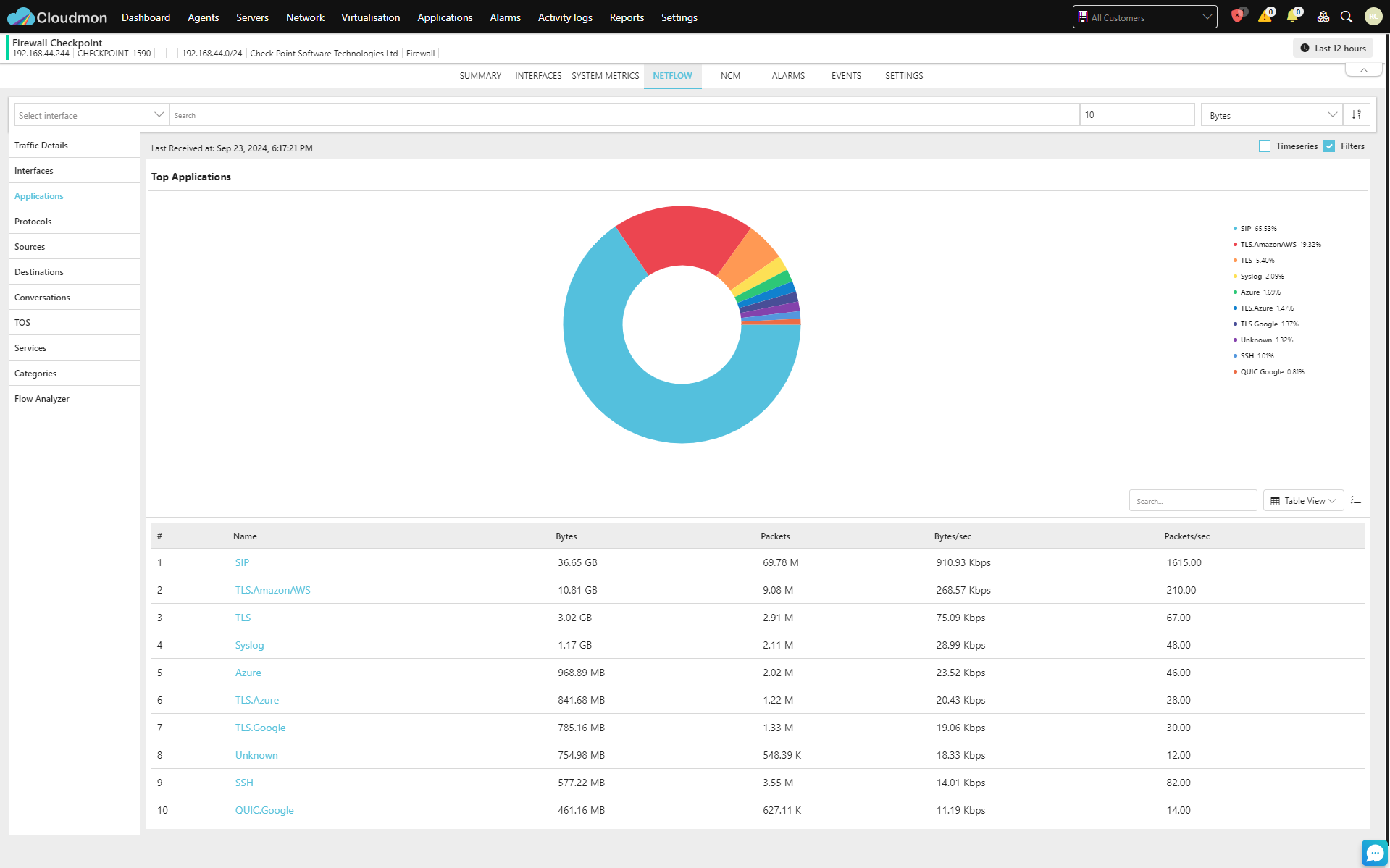Open the RC user avatar menu
Image resolution: width=1390 pixels, height=868 pixels.
click(x=1373, y=17)
